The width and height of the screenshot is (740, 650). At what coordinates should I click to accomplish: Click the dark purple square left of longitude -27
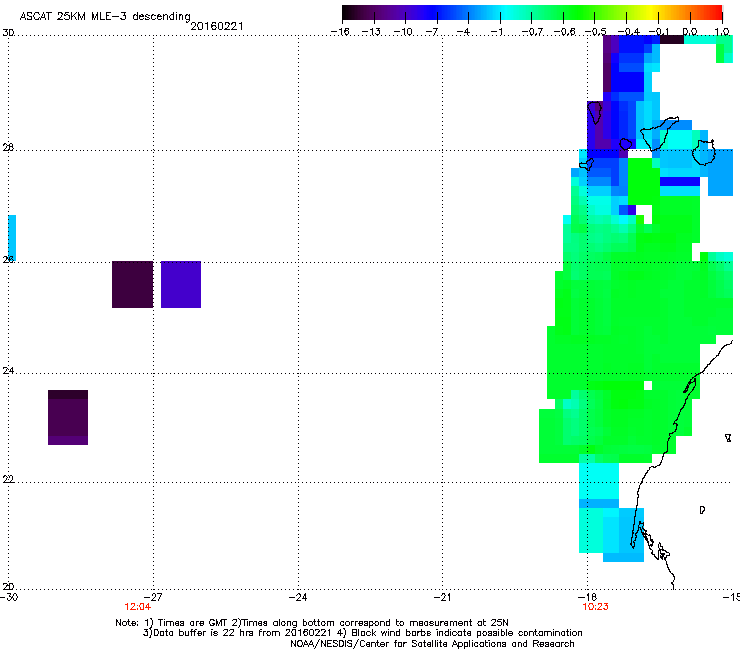(133, 284)
